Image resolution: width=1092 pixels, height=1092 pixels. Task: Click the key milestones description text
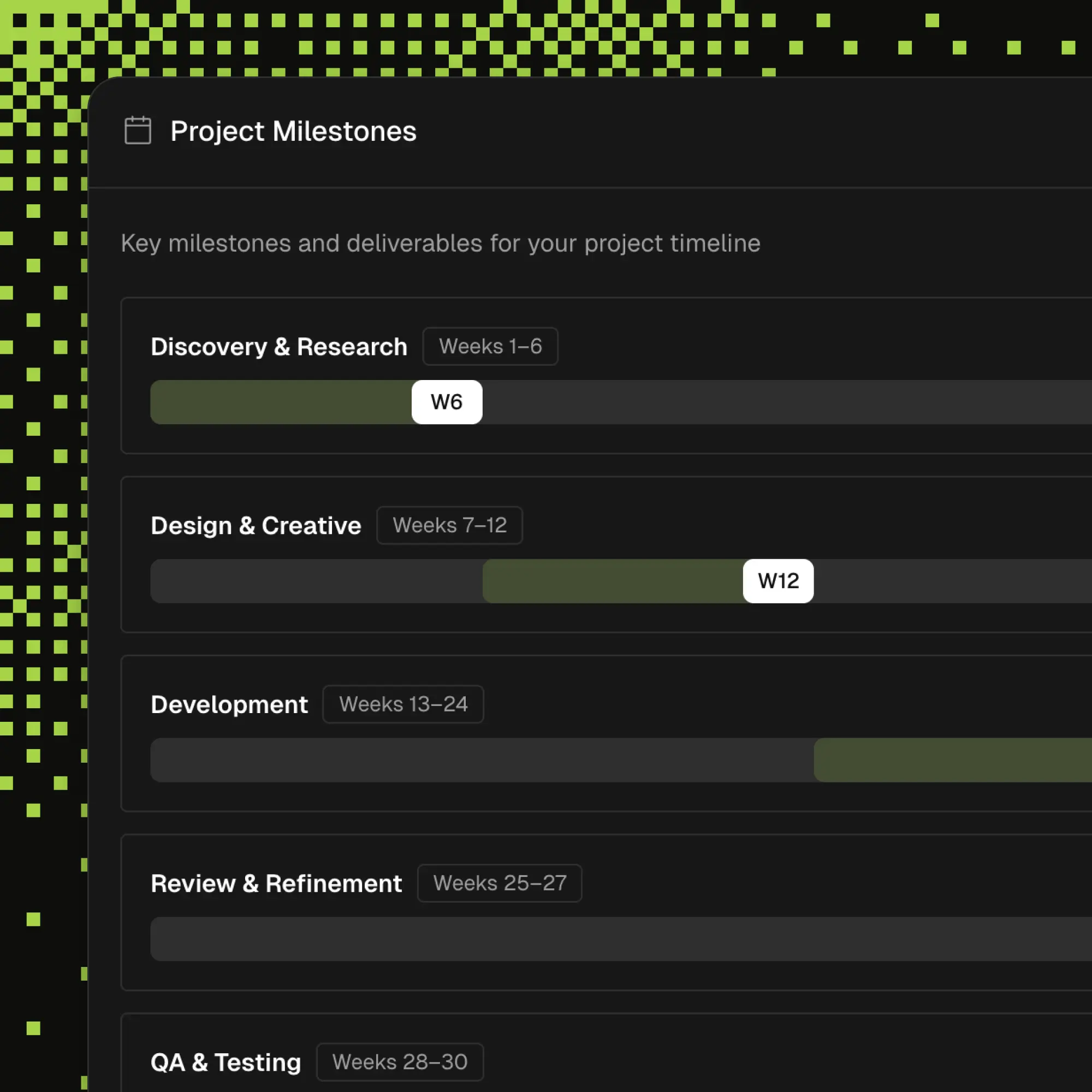[440, 243]
